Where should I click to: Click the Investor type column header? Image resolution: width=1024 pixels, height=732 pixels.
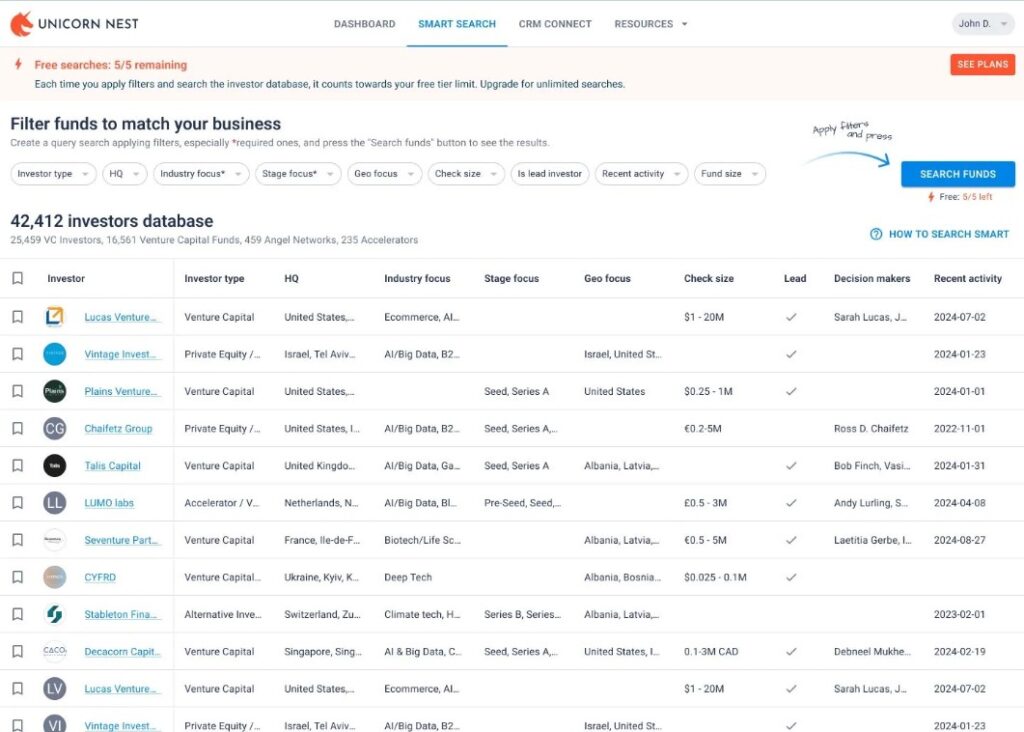click(214, 278)
